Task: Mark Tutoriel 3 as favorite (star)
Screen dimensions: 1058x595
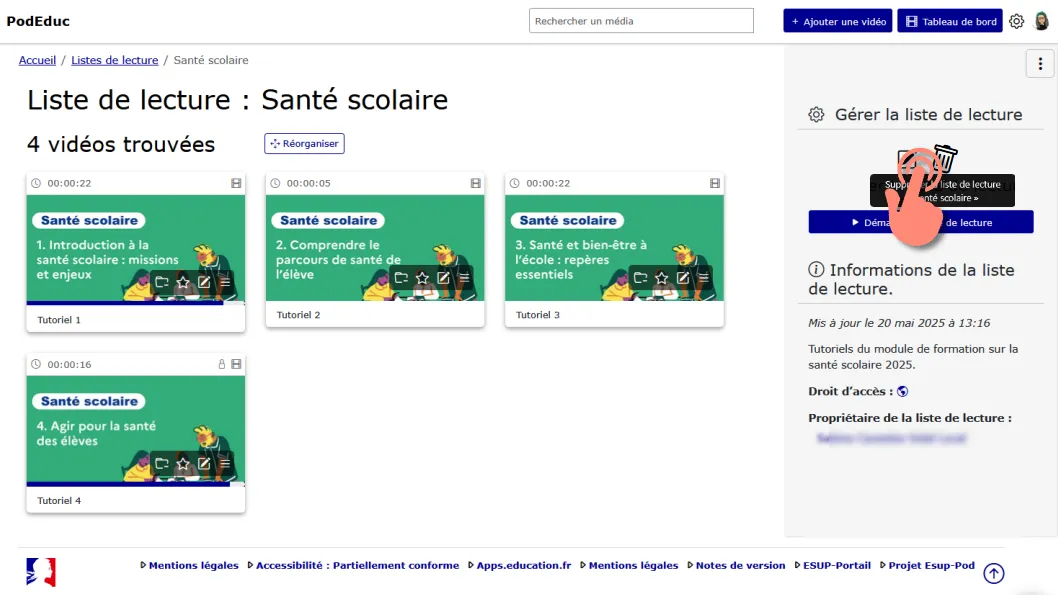Action: point(661,277)
